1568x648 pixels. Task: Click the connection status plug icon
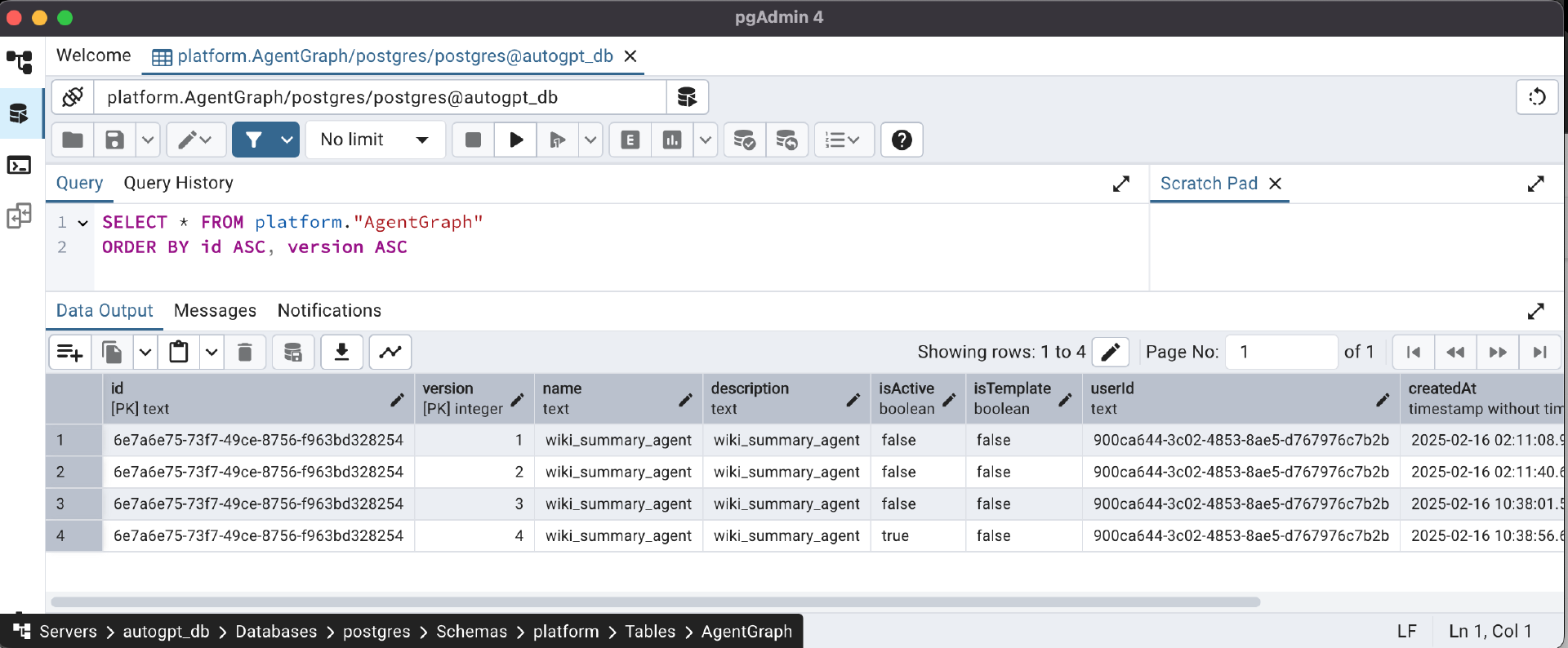point(73,97)
